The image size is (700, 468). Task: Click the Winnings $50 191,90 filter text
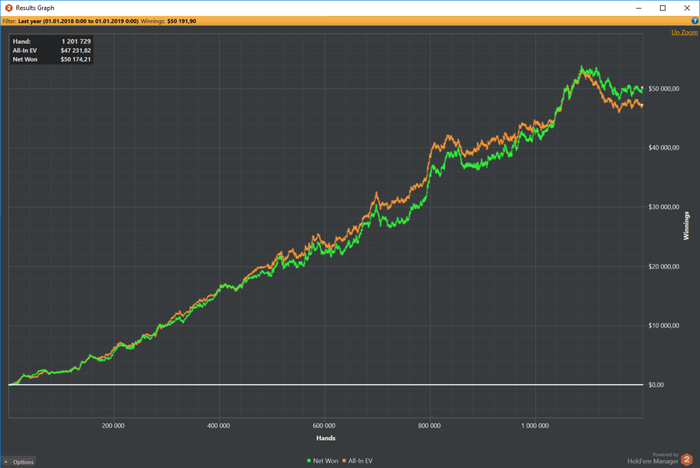(x=168, y=21)
